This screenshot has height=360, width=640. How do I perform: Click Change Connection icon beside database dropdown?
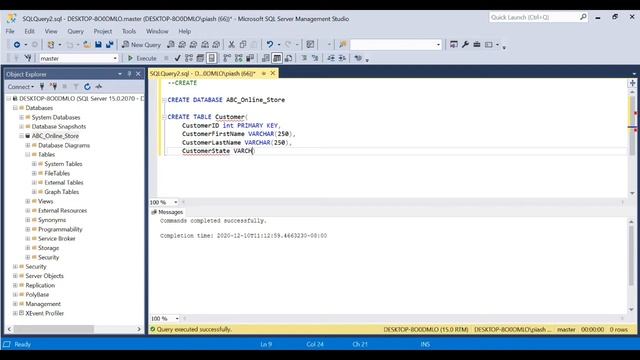click(28, 58)
